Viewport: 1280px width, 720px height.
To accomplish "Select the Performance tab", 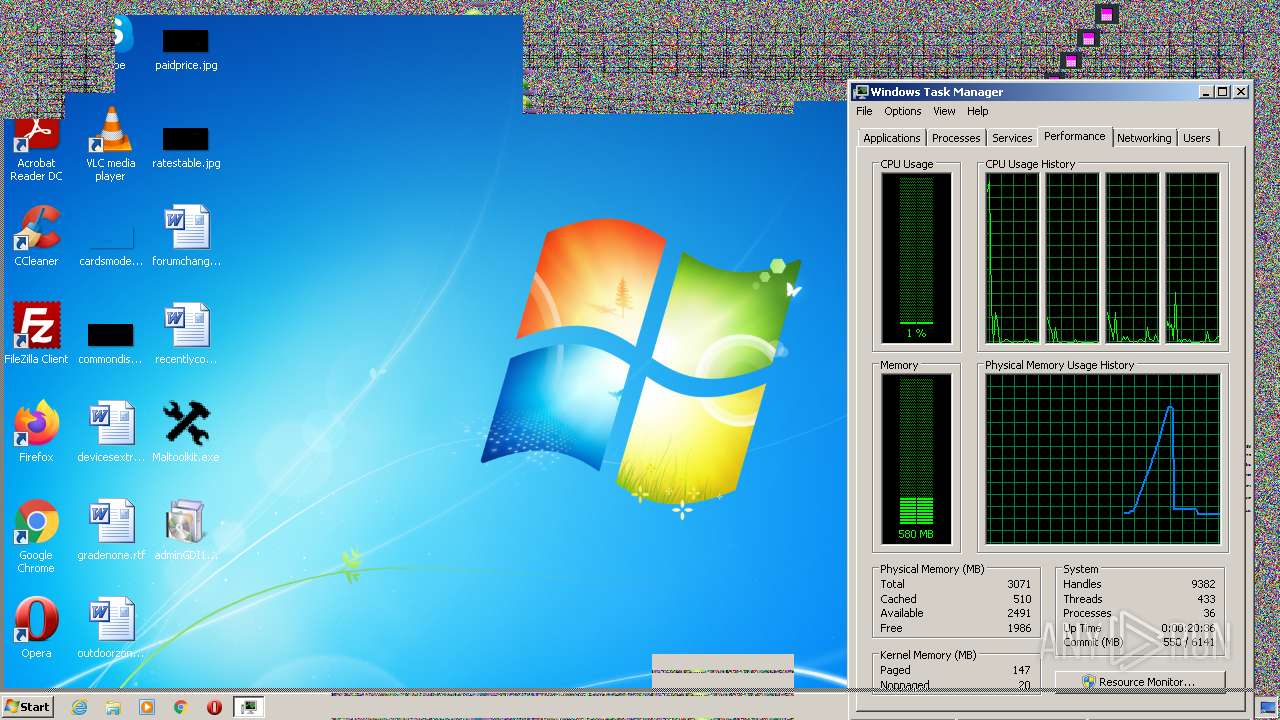I will point(1075,136).
